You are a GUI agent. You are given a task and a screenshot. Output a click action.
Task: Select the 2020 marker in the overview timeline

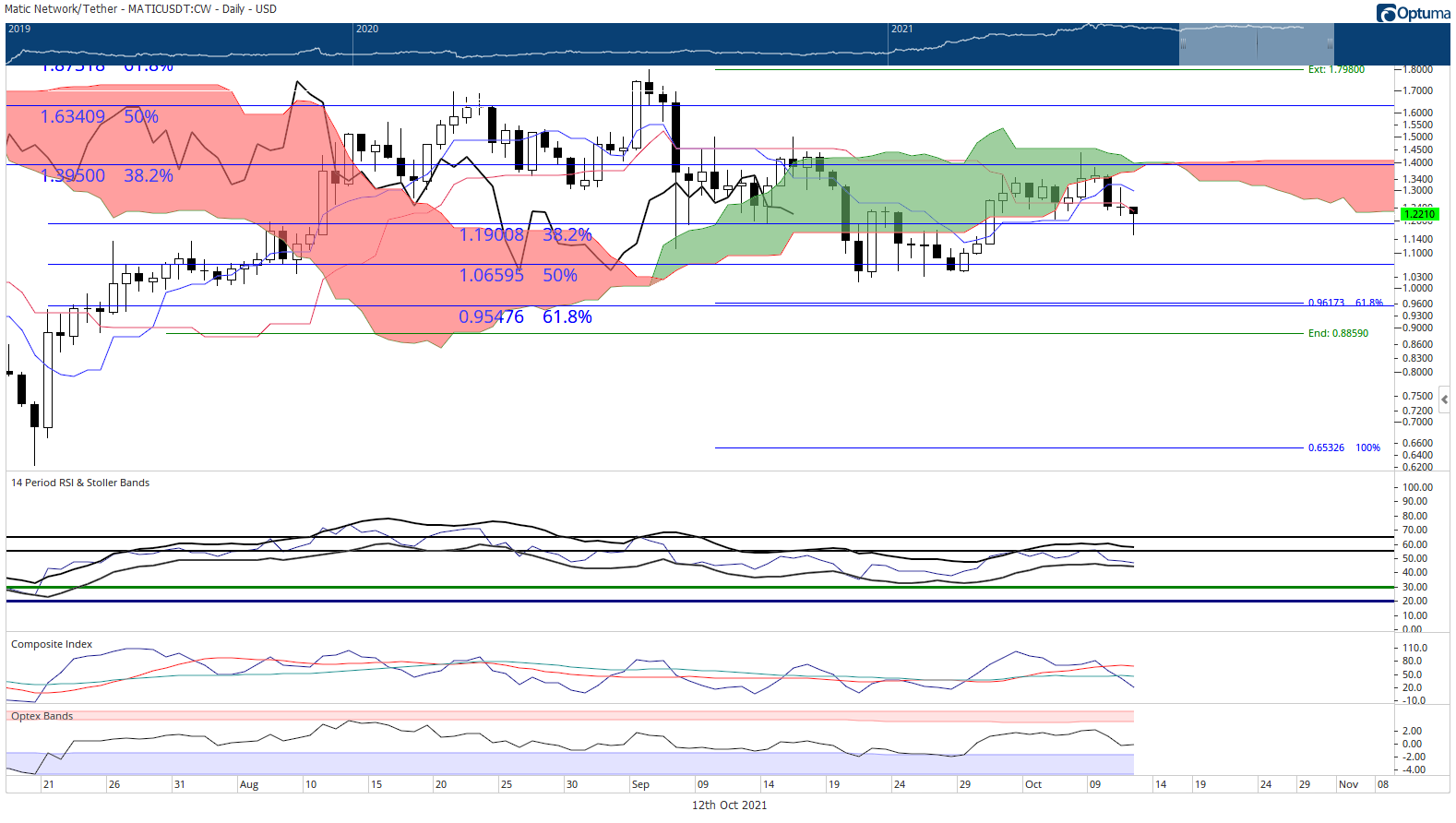point(367,29)
